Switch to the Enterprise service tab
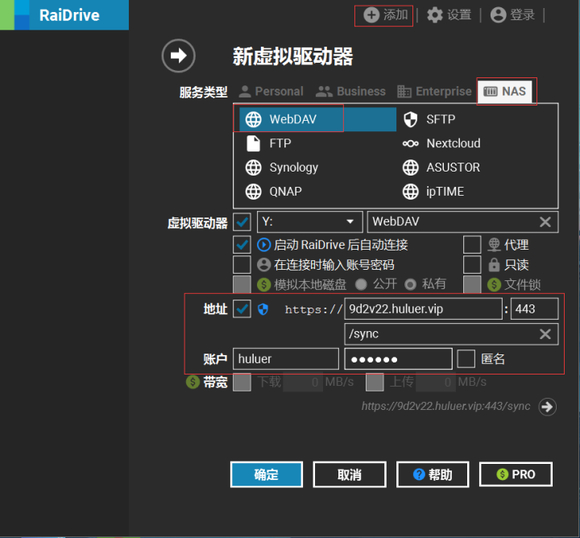The image size is (580, 538). pyautogui.click(x=434, y=91)
